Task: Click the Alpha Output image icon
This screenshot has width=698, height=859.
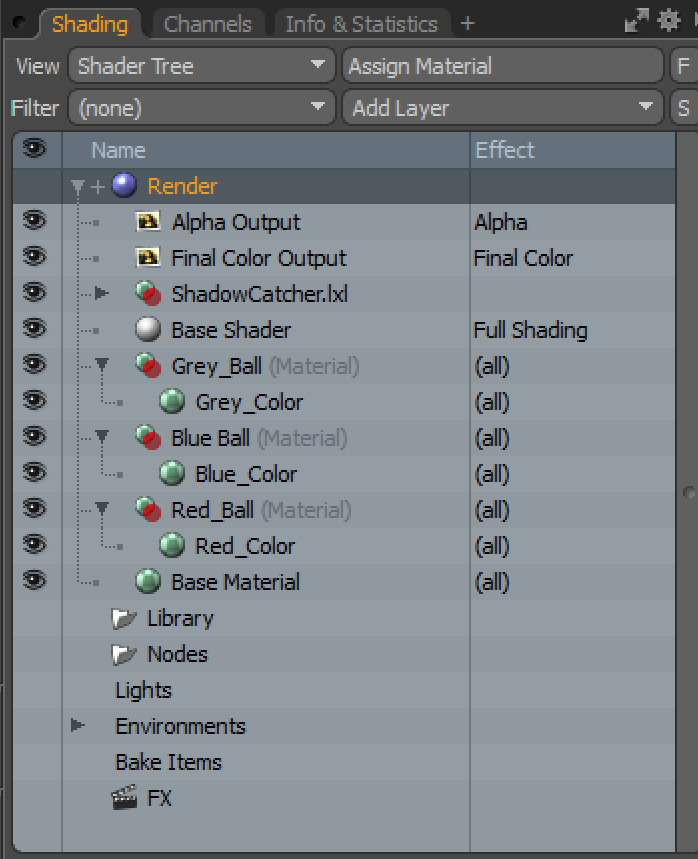Action: [148, 222]
